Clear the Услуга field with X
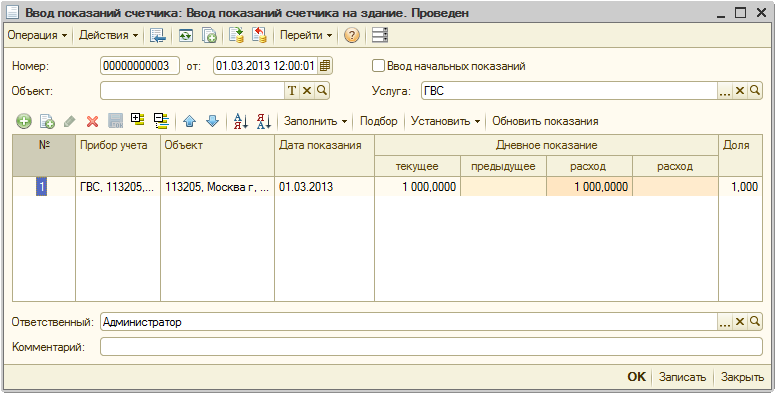775x393 pixels. [x=740, y=91]
